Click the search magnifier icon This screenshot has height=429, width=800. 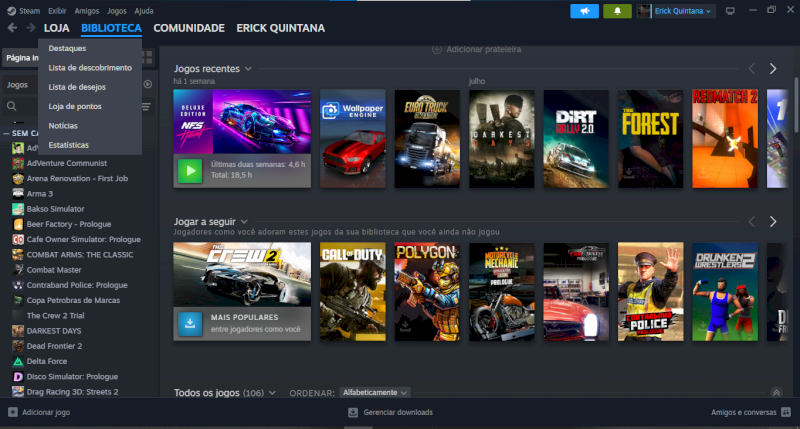click(x=12, y=106)
